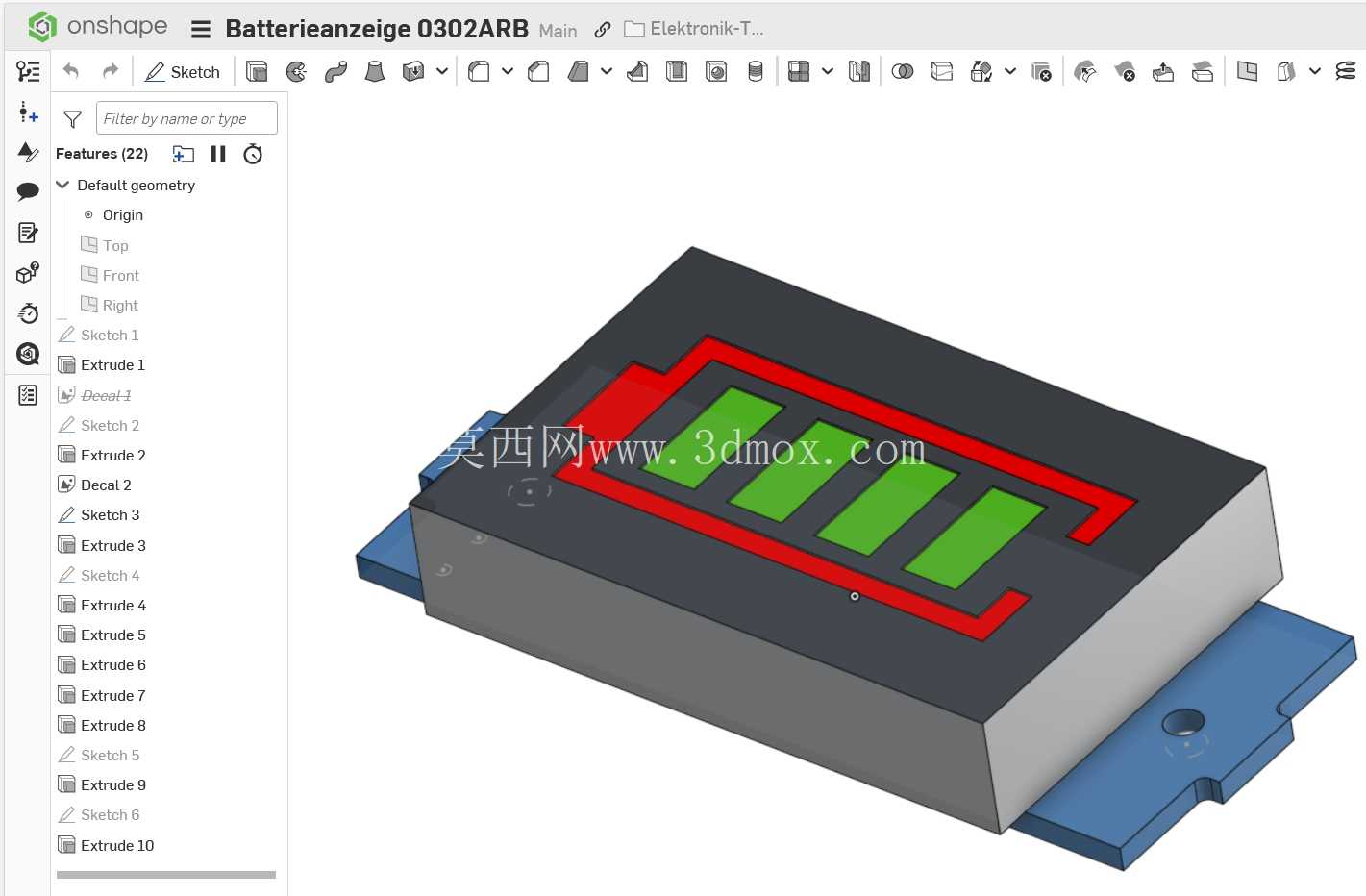This screenshot has height=896, width=1366.
Task: Select the Delete face tool
Action: [1124, 71]
